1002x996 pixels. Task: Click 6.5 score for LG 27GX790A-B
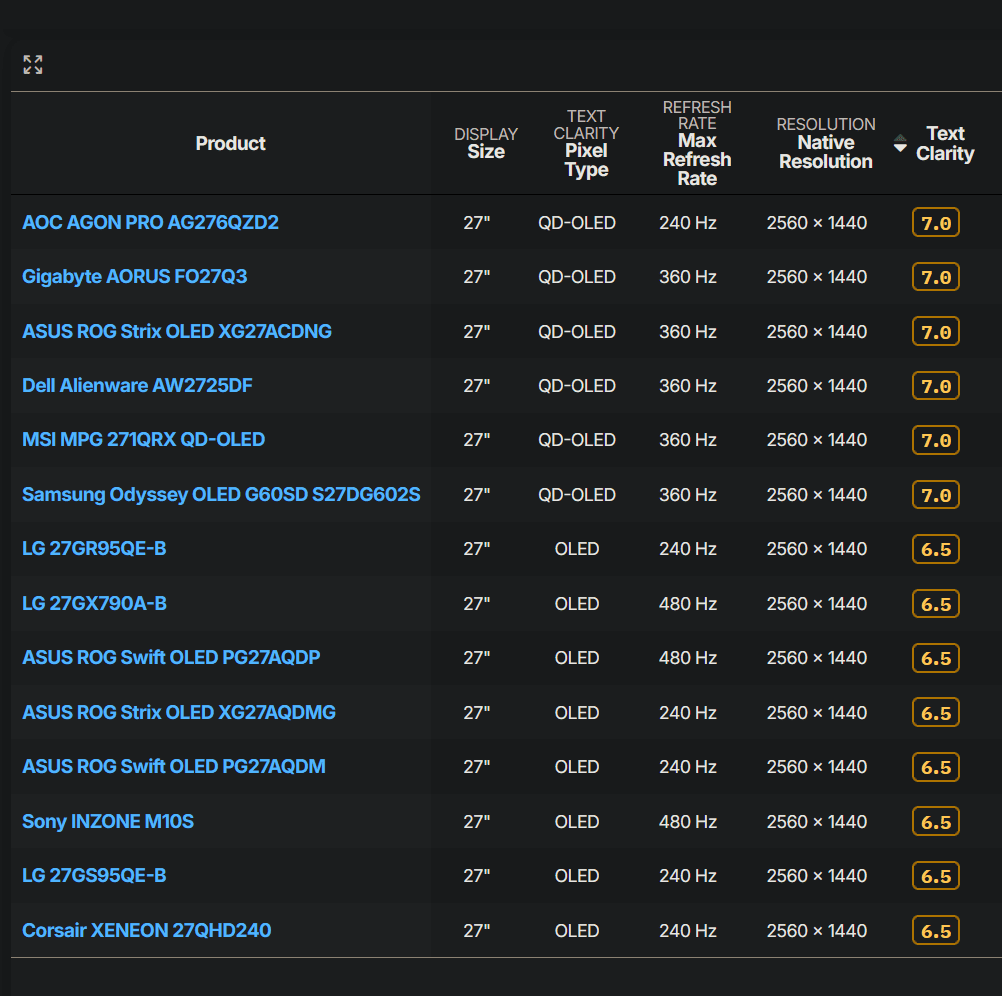coord(936,604)
